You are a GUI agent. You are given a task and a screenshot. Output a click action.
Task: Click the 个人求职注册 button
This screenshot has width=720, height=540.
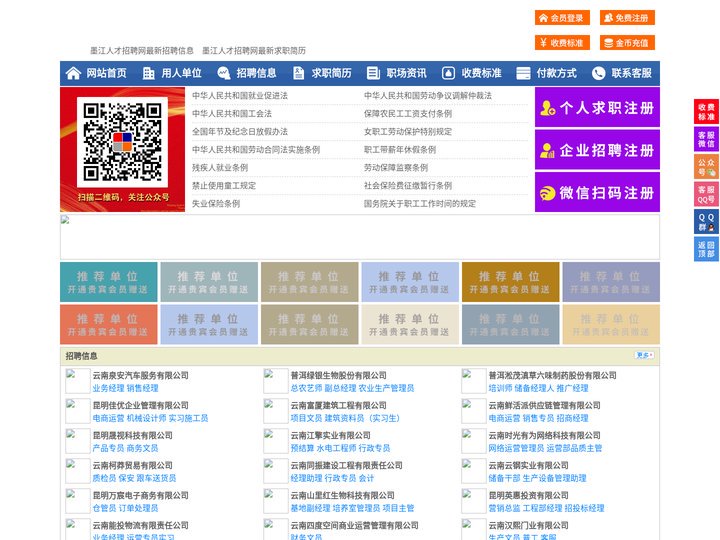pyautogui.click(x=597, y=107)
